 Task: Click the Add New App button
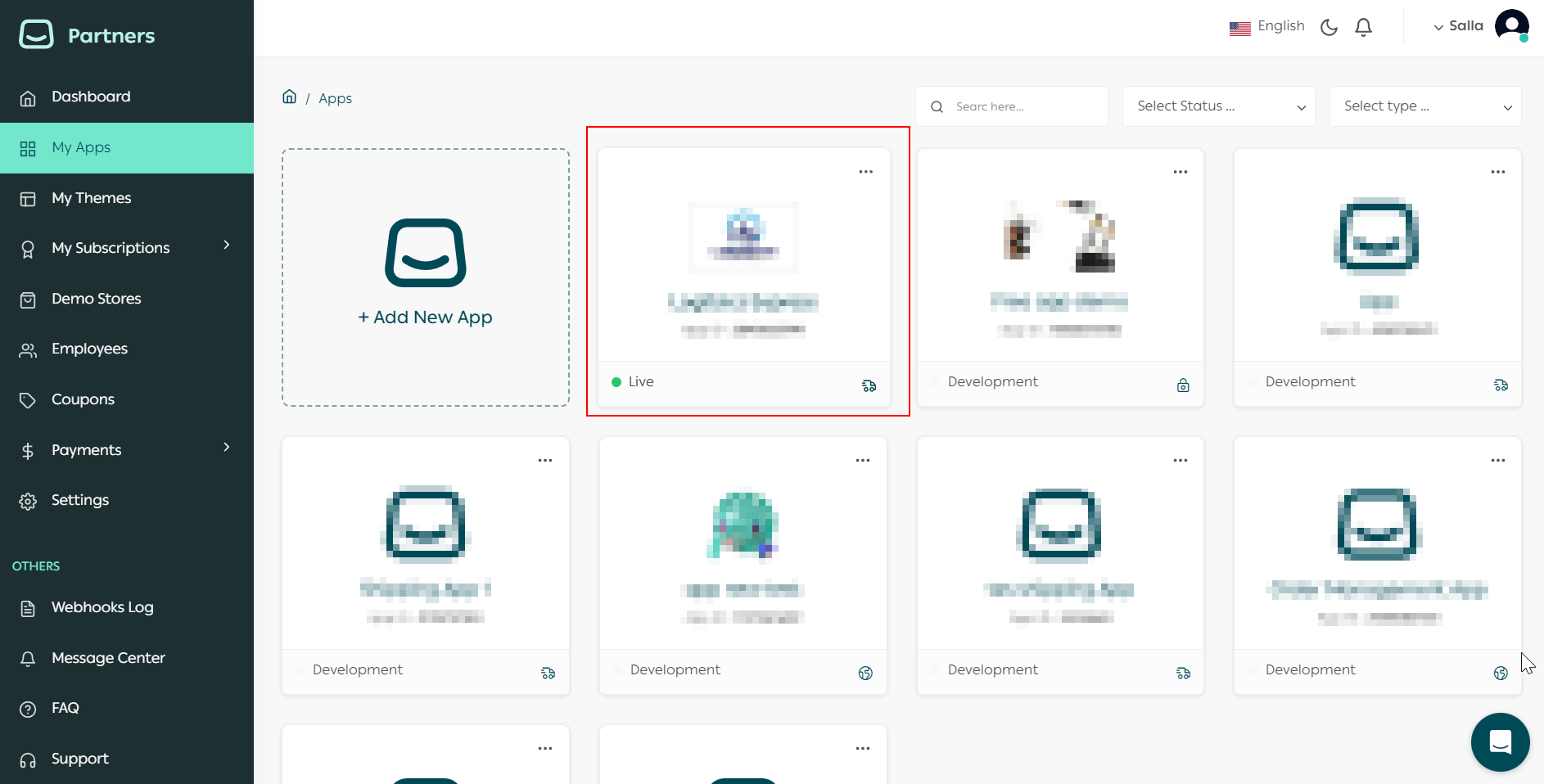pos(425,317)
